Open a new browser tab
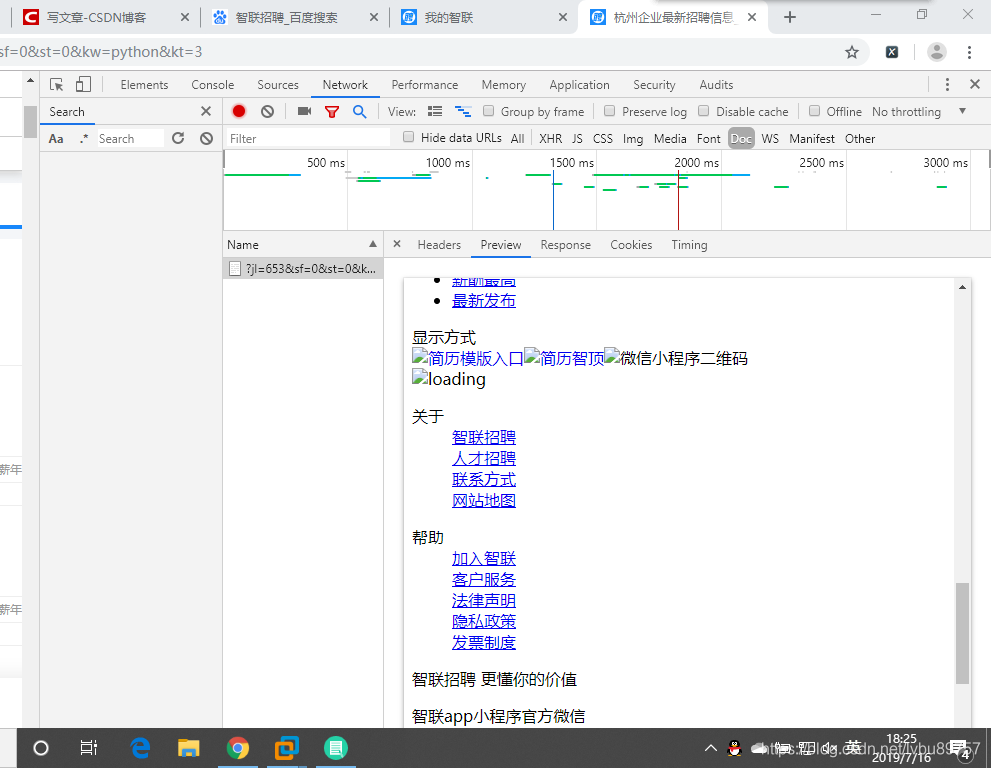The image size is (991, 768). pos(789,17)
